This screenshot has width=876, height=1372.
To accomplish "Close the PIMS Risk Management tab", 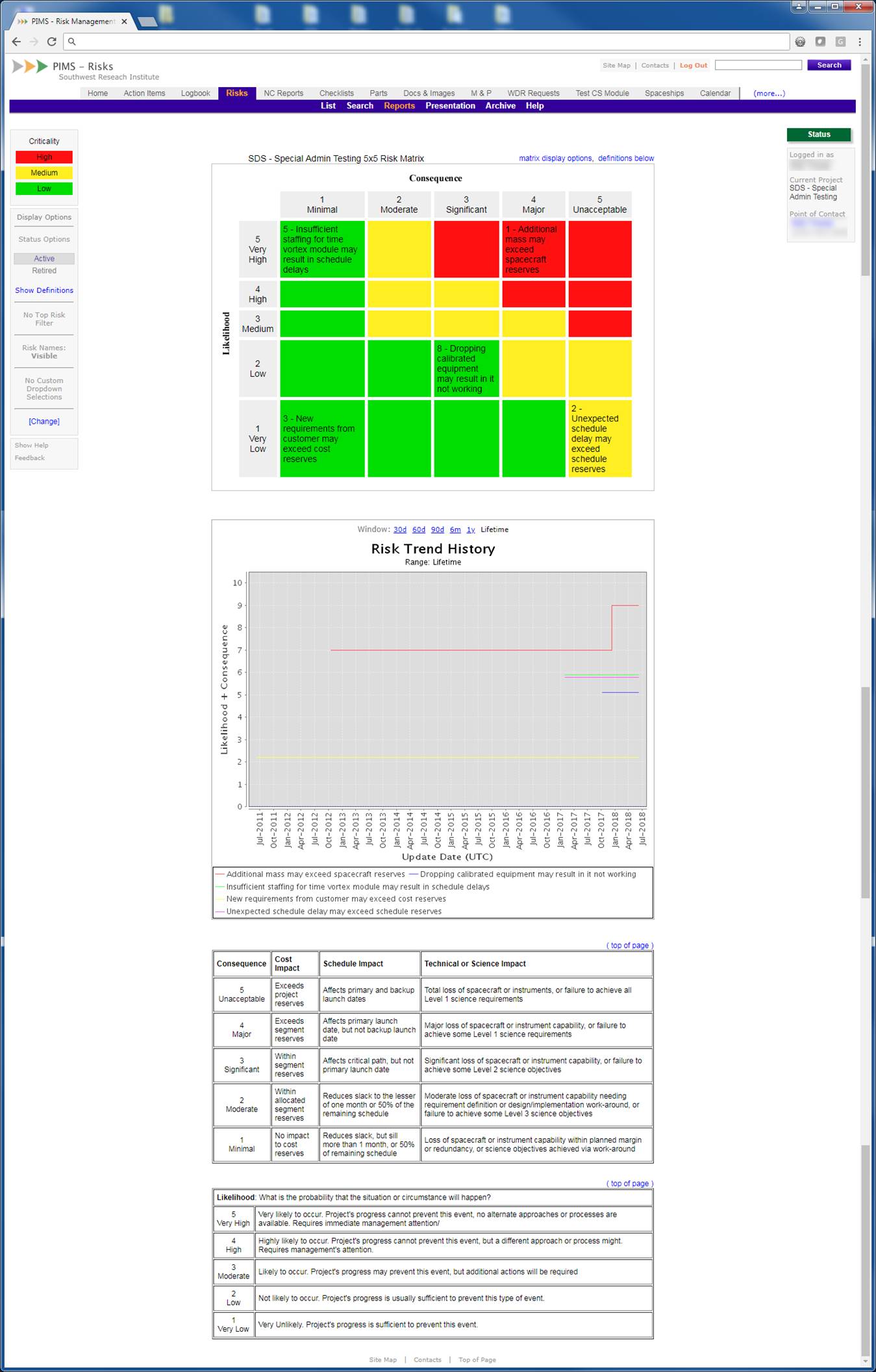I will 124,21.
